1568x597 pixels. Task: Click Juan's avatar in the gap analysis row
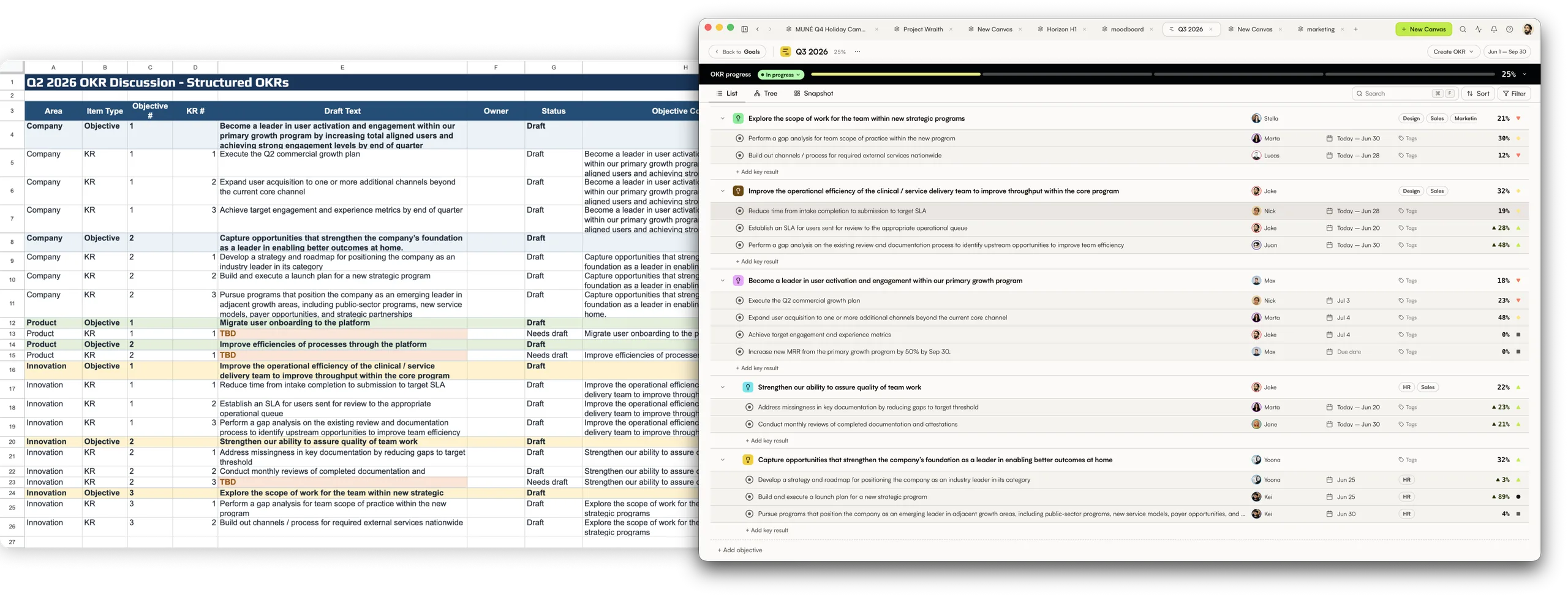(1256, 245)
